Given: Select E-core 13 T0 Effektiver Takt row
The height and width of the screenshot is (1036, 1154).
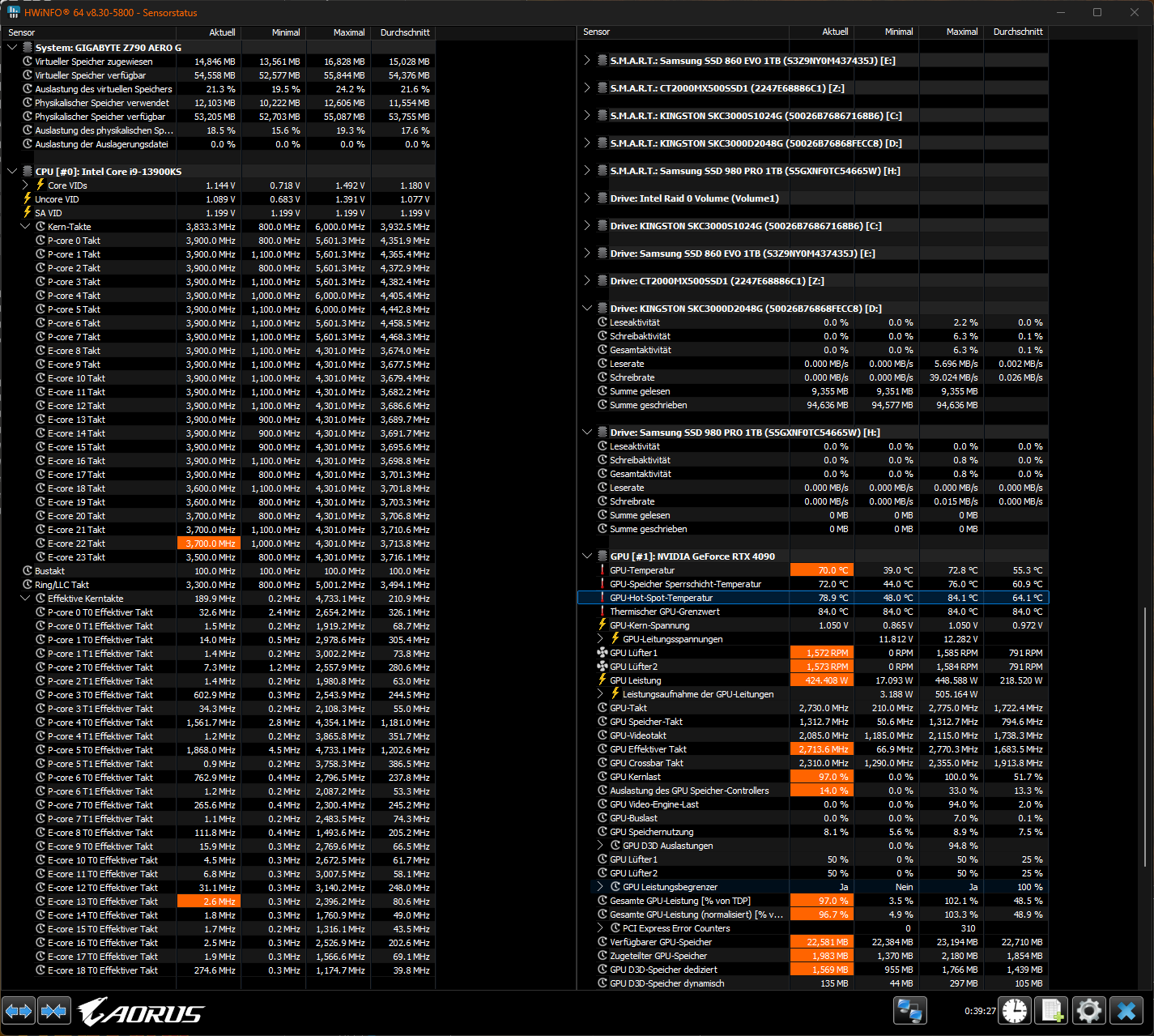Looking at the screenshot, I should (x=218, y=902).
